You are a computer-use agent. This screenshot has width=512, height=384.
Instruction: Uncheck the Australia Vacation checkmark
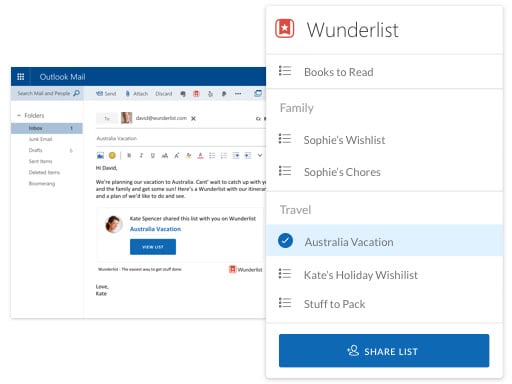point(285,240)
